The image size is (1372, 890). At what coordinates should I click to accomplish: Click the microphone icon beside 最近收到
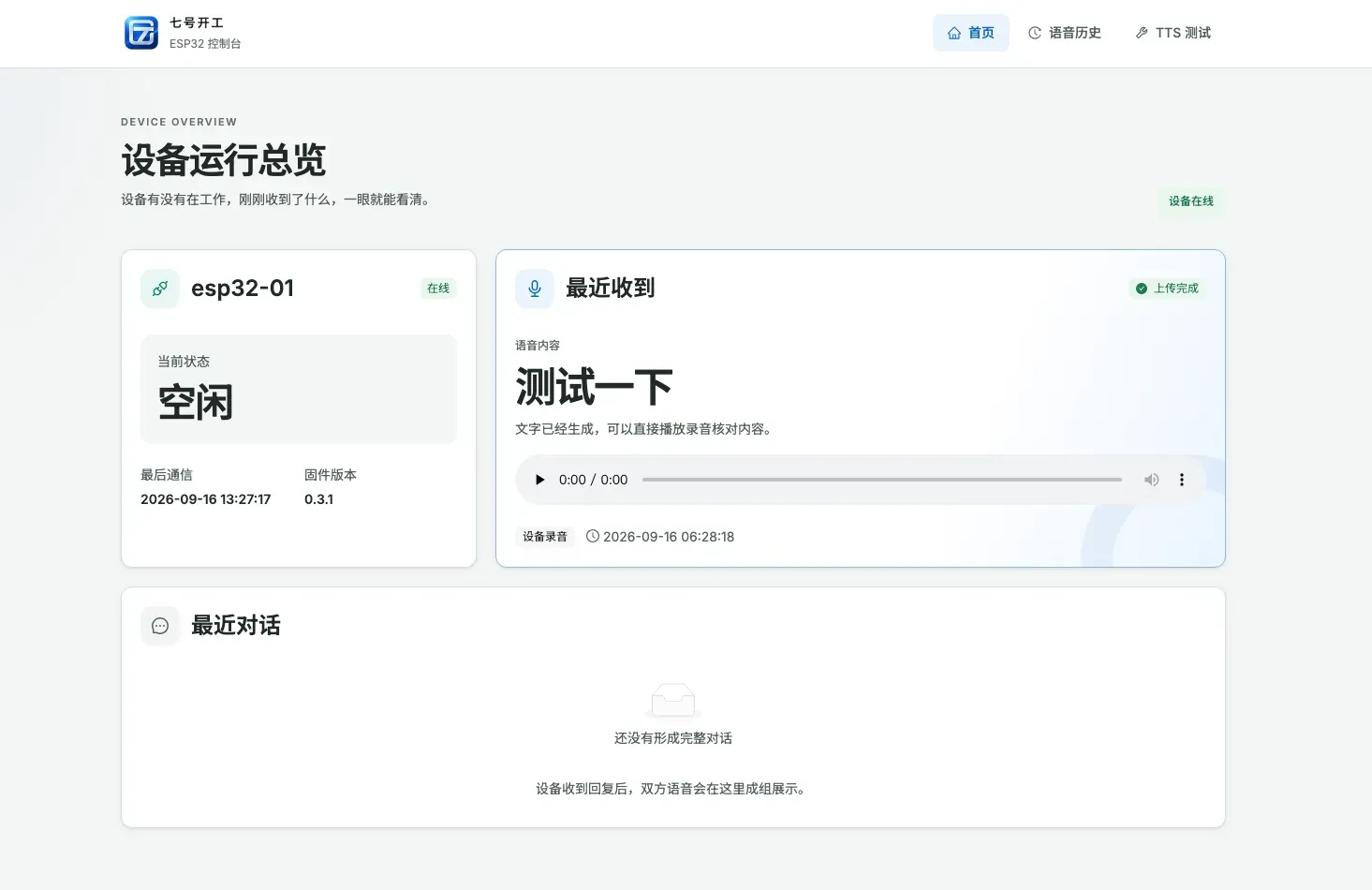[x=535, y=289]
